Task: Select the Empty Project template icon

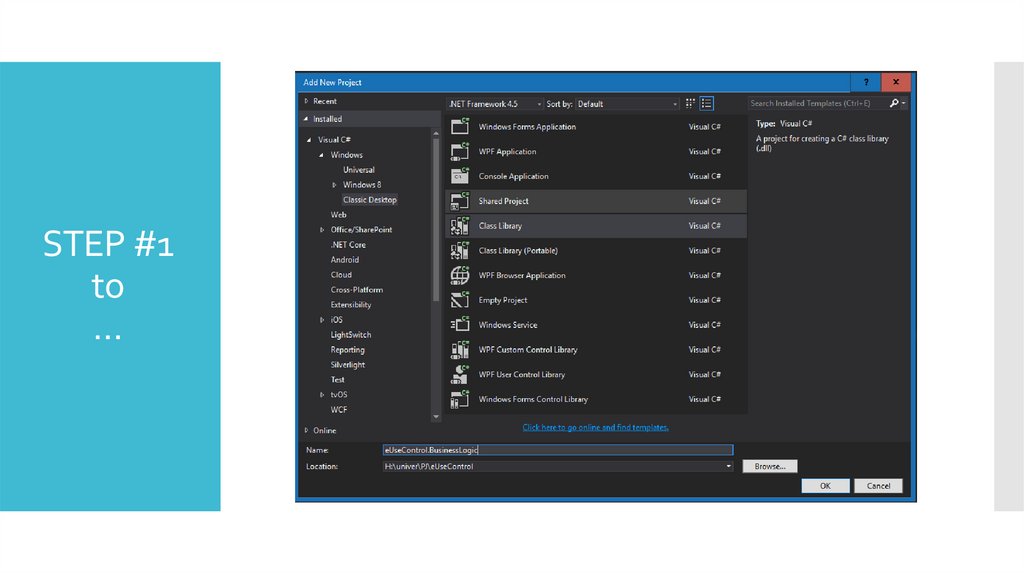Action: [x=460, y=300]
